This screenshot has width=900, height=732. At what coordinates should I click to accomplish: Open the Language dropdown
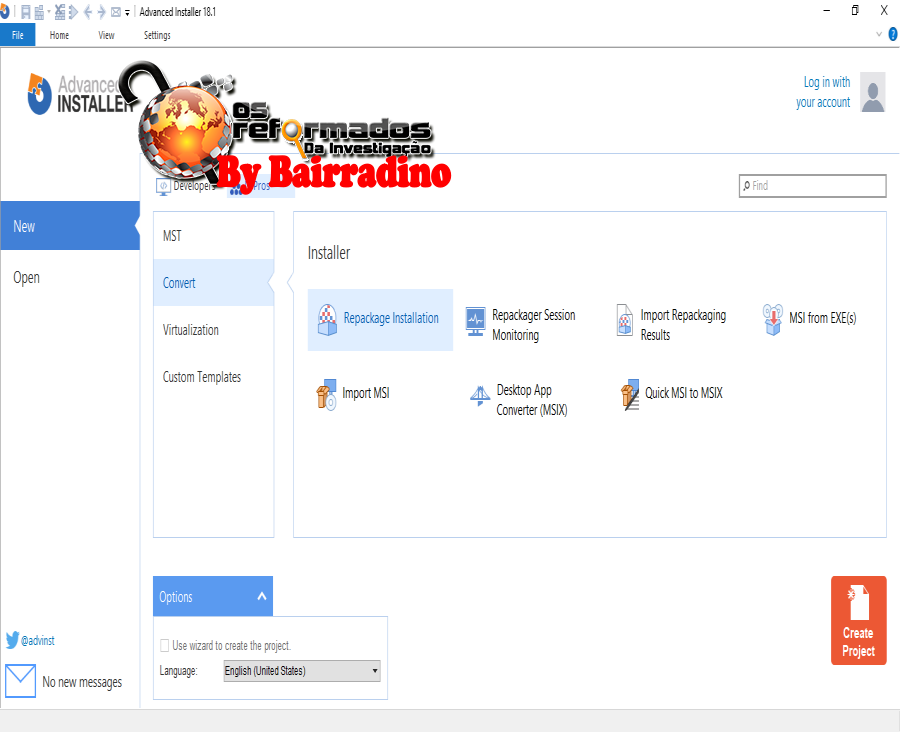coord(302,671)
